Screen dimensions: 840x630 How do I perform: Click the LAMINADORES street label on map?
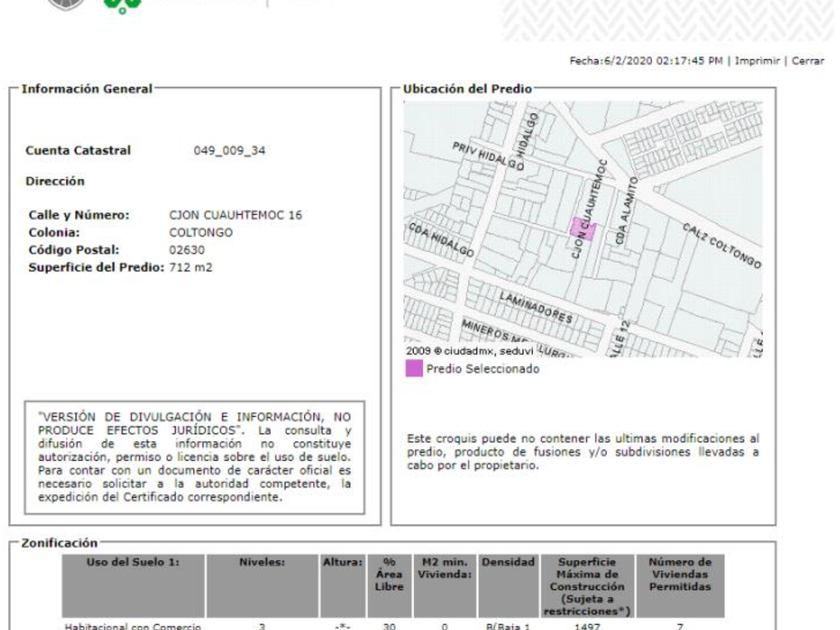(x=536, y=308)
